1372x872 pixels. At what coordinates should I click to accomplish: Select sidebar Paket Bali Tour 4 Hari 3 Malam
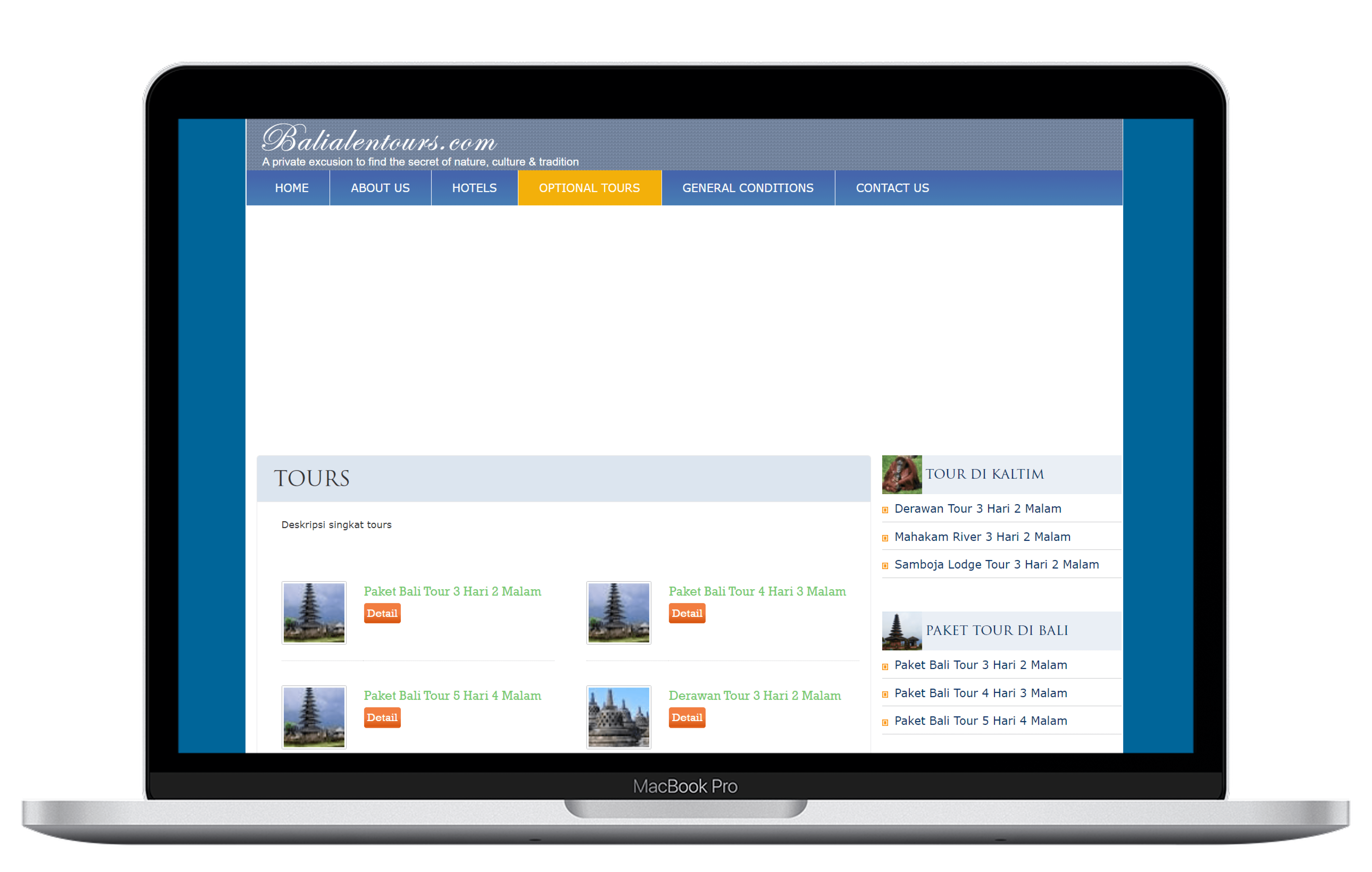[981, 693]
